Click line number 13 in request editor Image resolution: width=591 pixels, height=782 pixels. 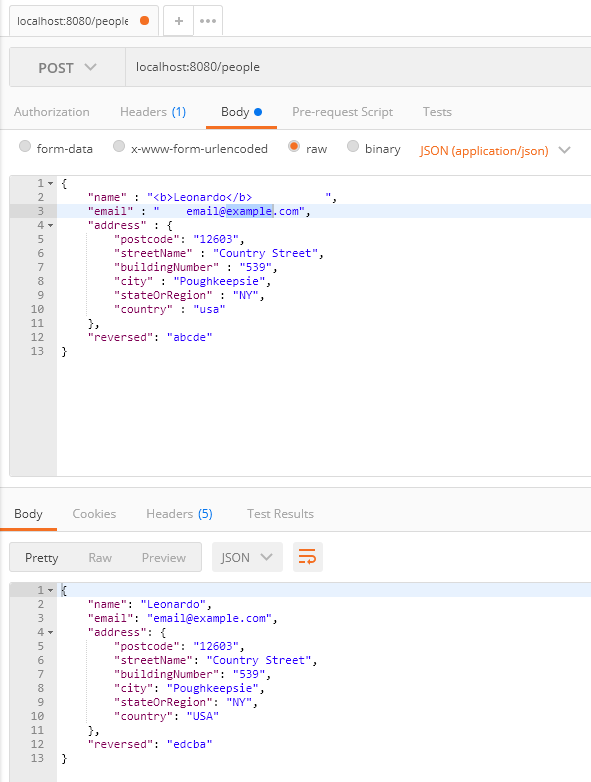point(37,351)
